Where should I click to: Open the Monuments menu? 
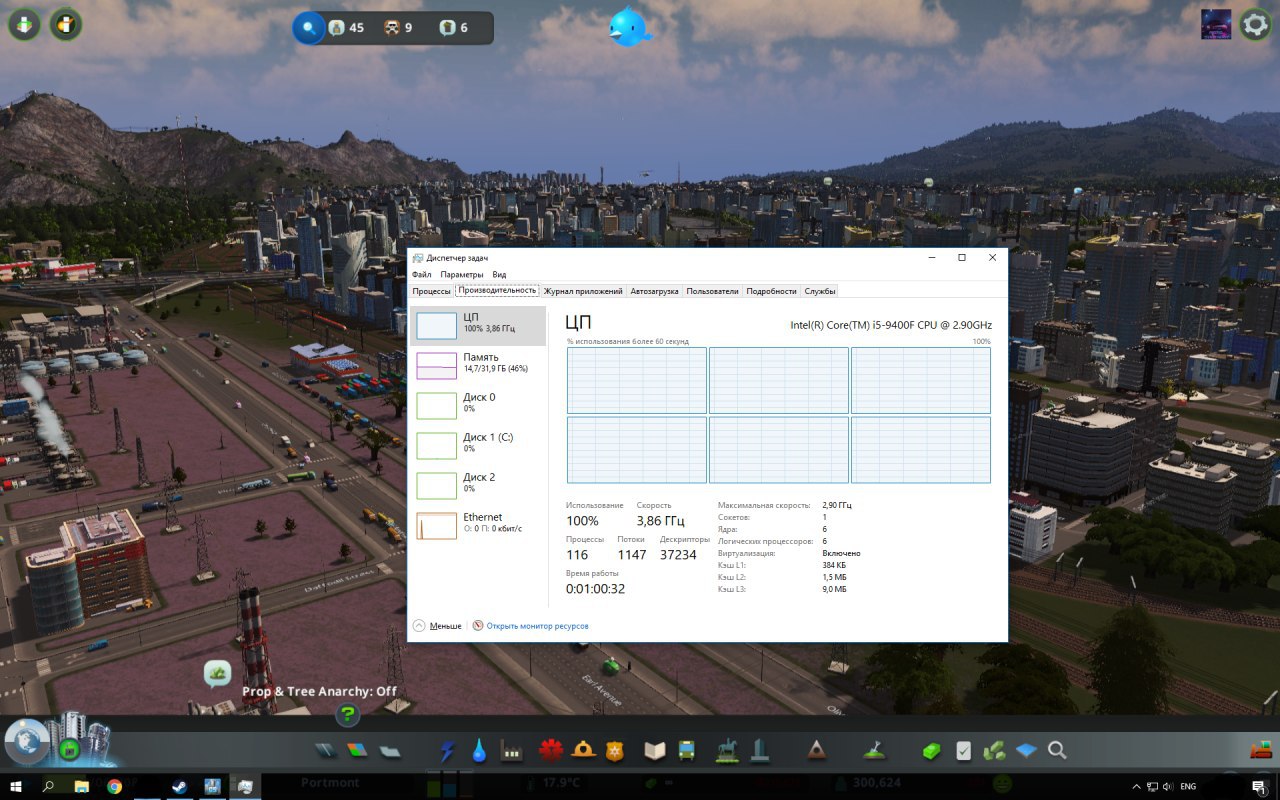(817, 750)
